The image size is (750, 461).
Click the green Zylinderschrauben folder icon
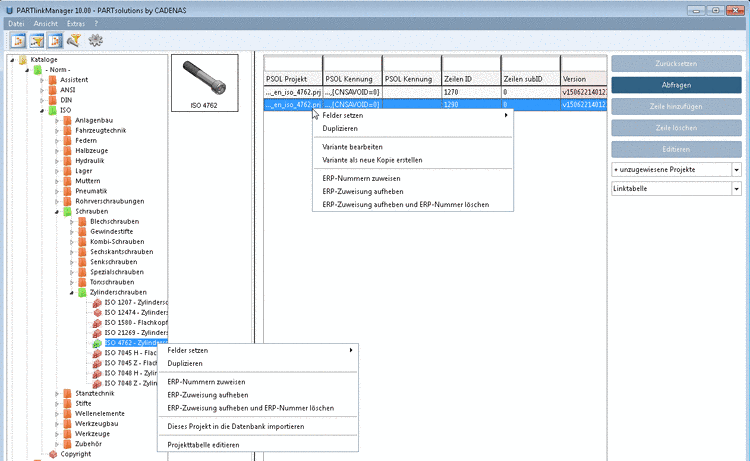82,292
